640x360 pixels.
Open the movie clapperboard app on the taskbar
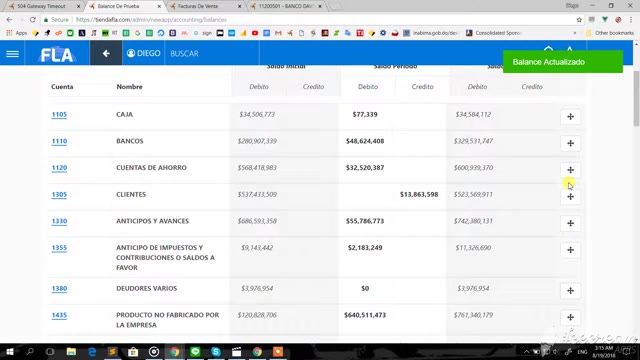pos(236,352)
